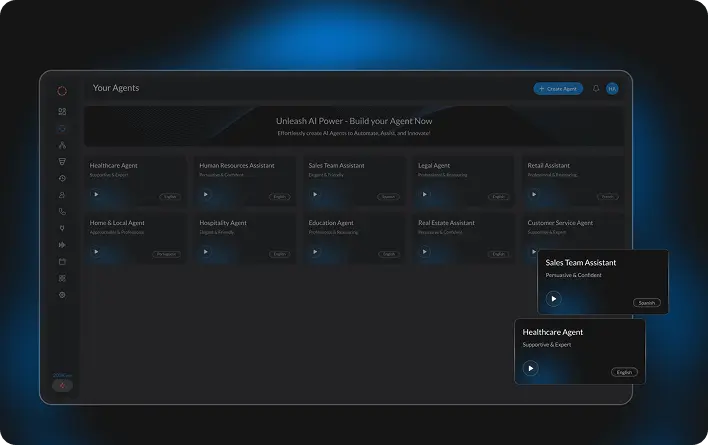Play the Human Resources Assistant preview
This screenshot has height=445, width=708.
[x=206, y=195]
